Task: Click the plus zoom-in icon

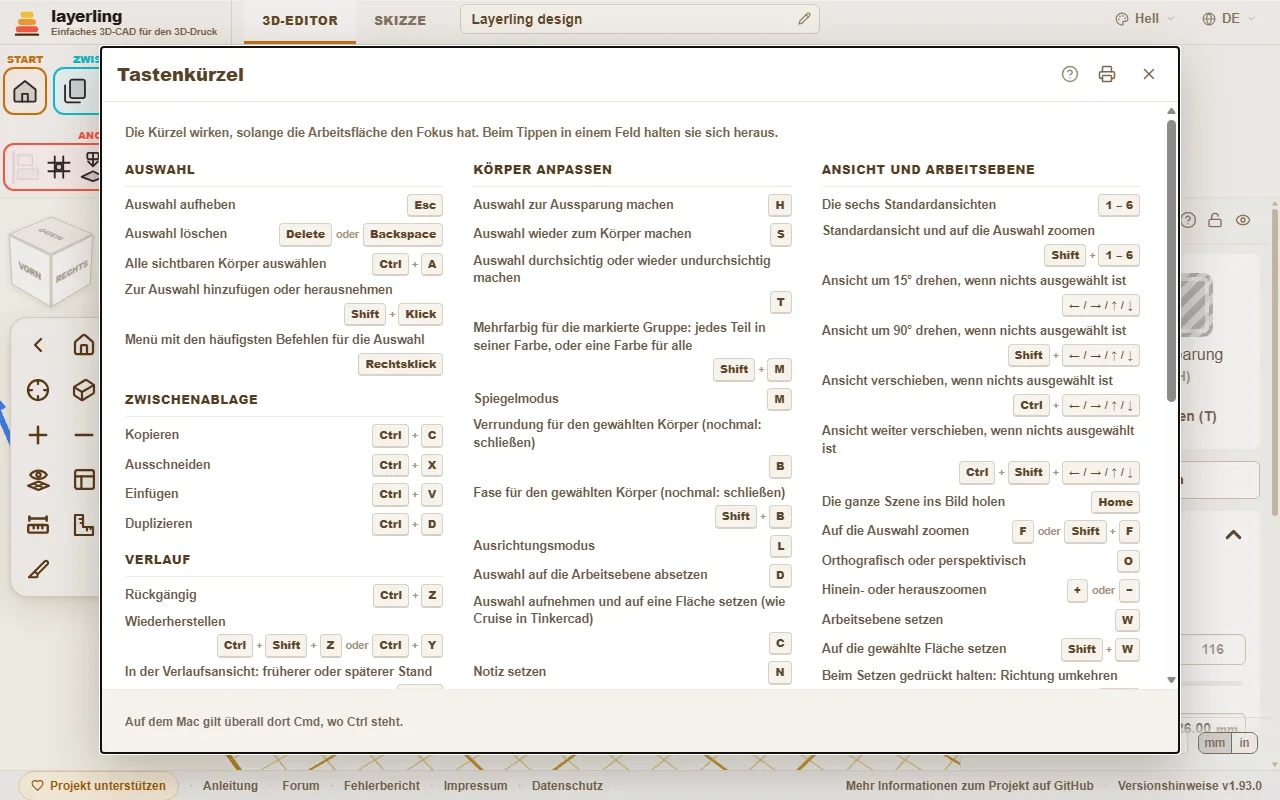Action: tap(38, 435)
